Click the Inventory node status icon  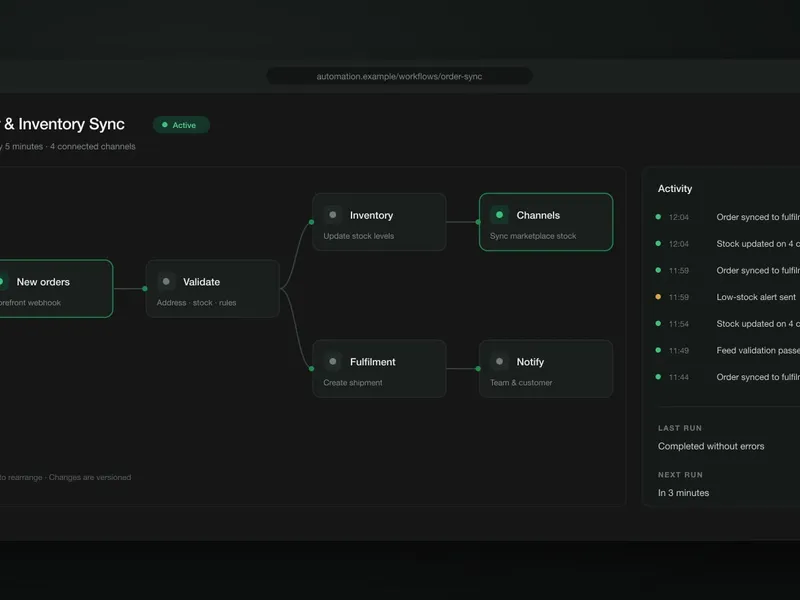coord(333,215)
